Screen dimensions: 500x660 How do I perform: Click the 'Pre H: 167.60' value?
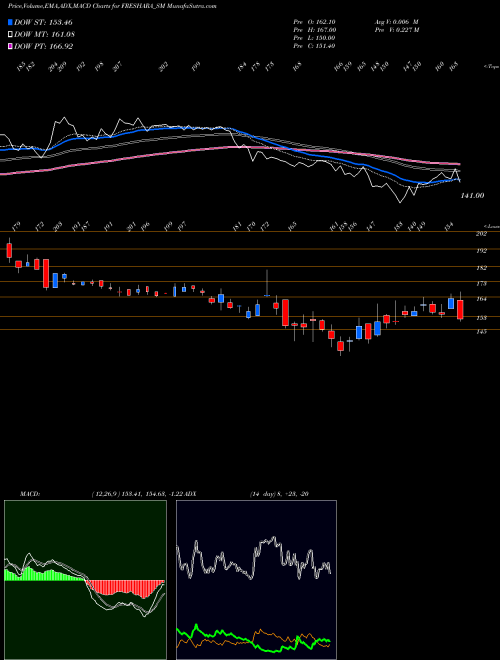(314, 30)
